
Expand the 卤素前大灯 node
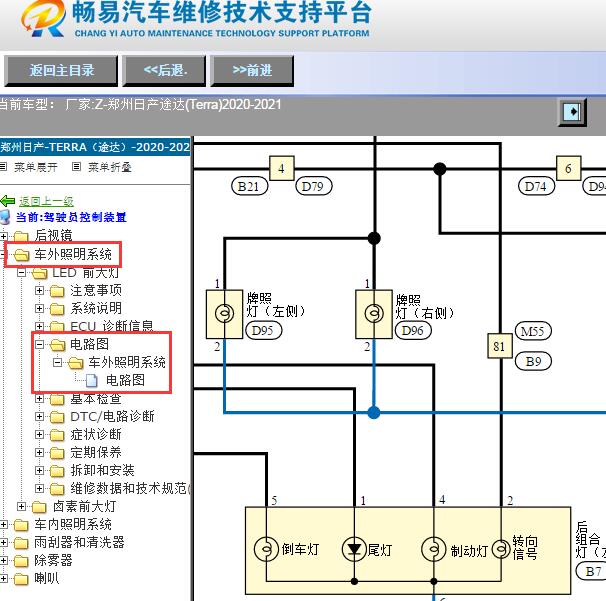pyautogui.click(x=21, y=506)
